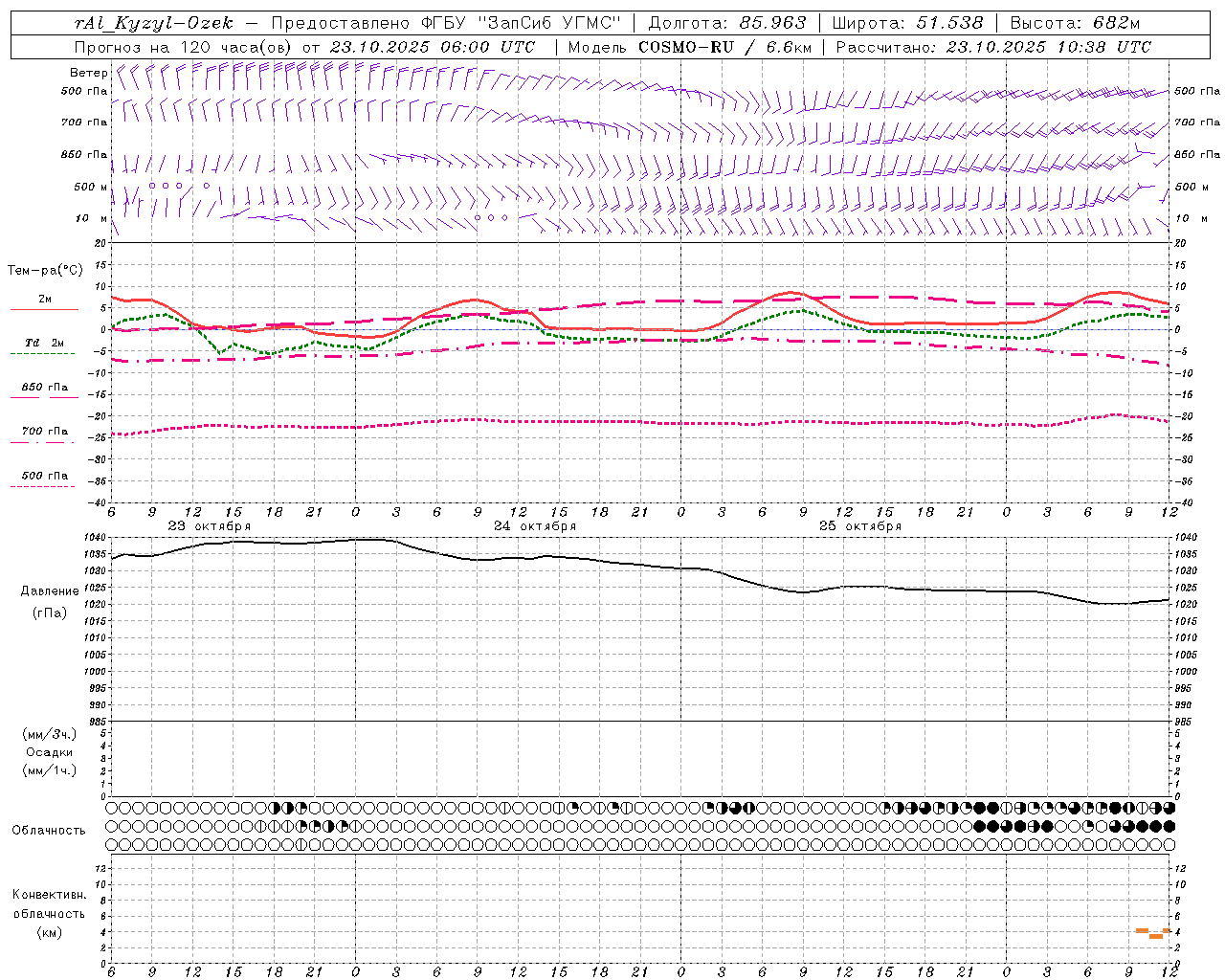
Task: Click the Давление pressure panel label
Action: (50, 591)
